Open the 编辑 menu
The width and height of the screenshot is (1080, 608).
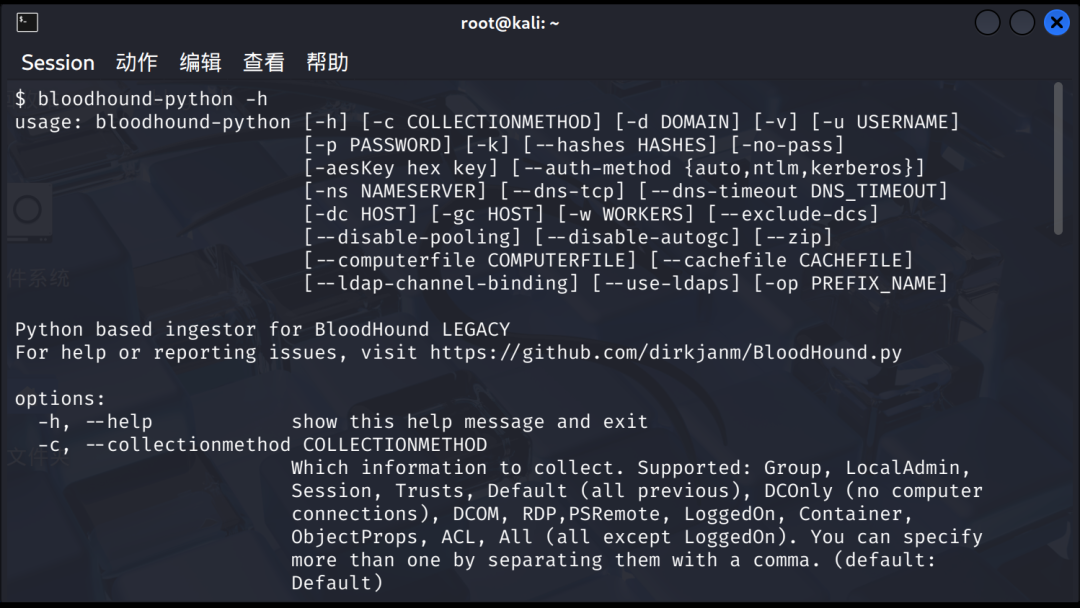200,62
